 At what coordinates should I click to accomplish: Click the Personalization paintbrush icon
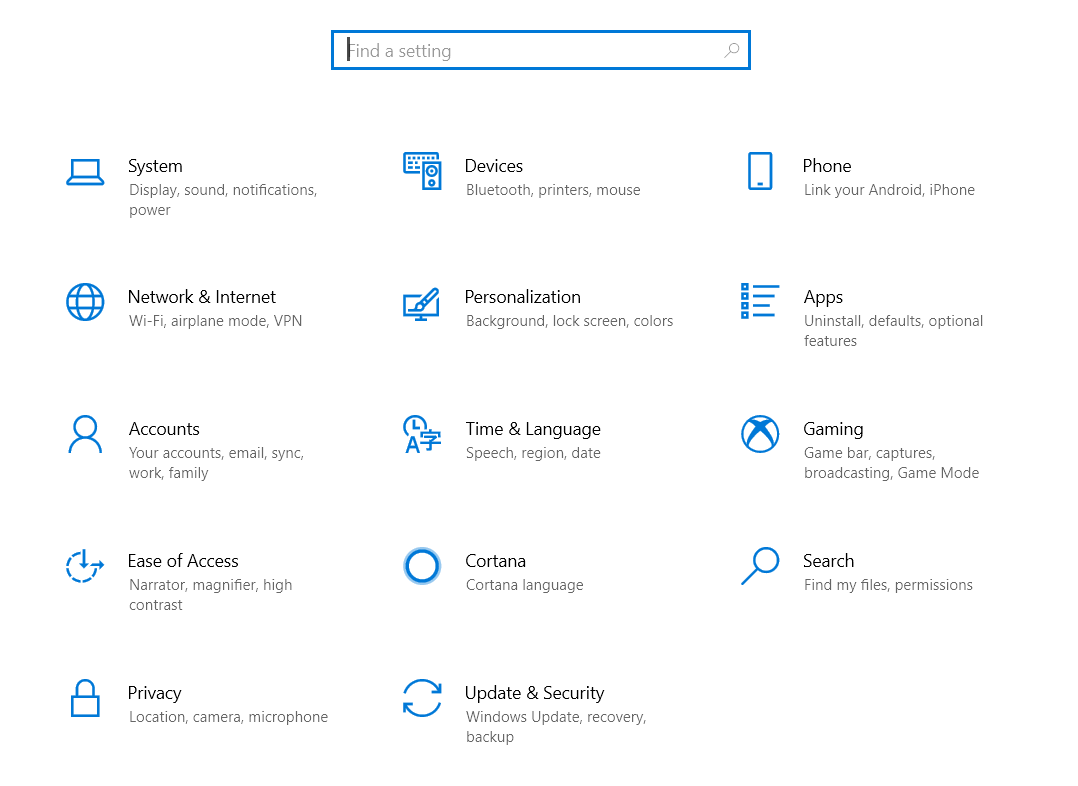[x=421, y=304]
